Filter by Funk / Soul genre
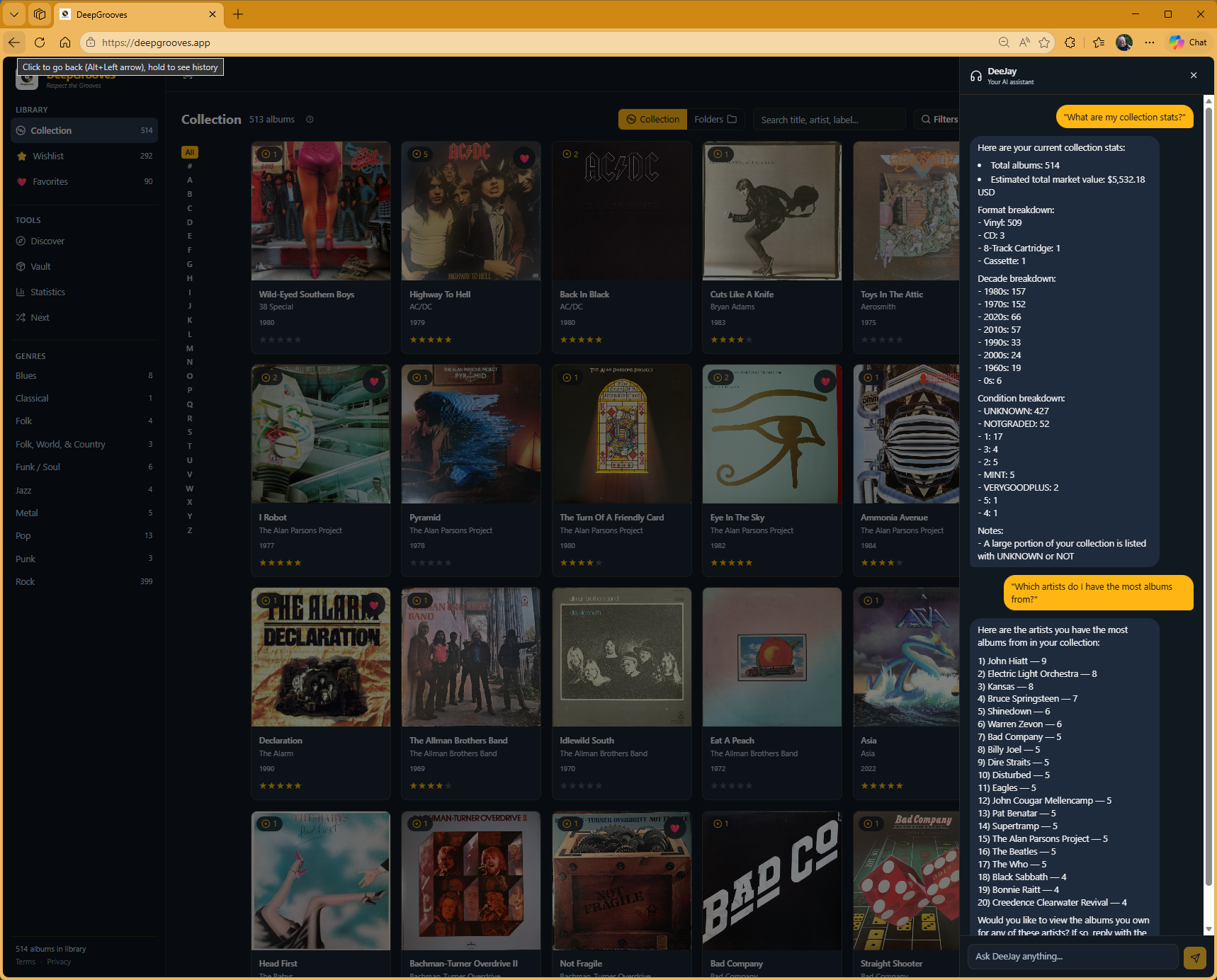This screenshot has width=1217, height=980. pos(84,467)
